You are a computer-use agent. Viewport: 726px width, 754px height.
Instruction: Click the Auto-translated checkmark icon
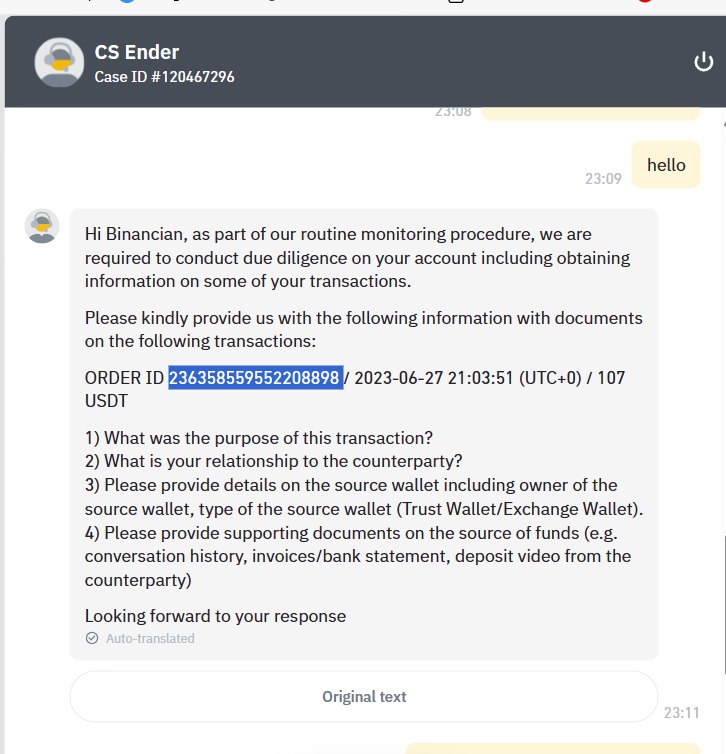[x=92, y=638]
